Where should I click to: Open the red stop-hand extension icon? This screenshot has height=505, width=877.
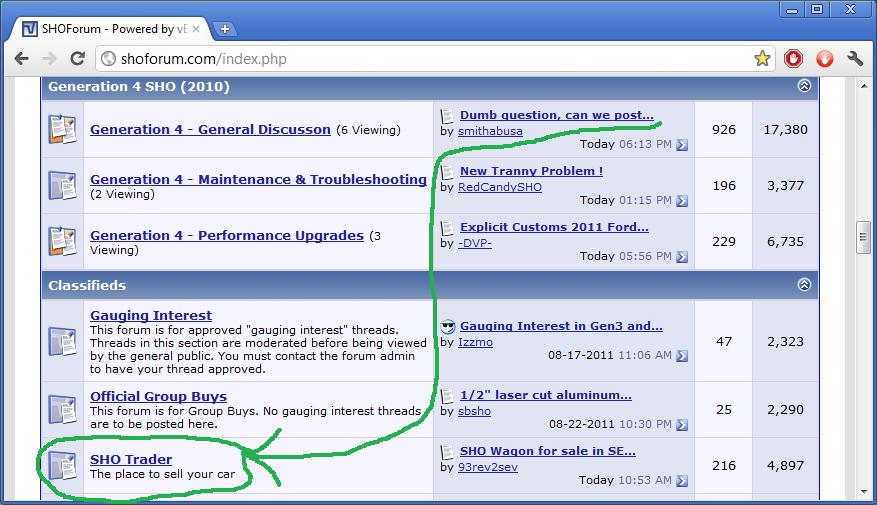click(x=793, y=58)
